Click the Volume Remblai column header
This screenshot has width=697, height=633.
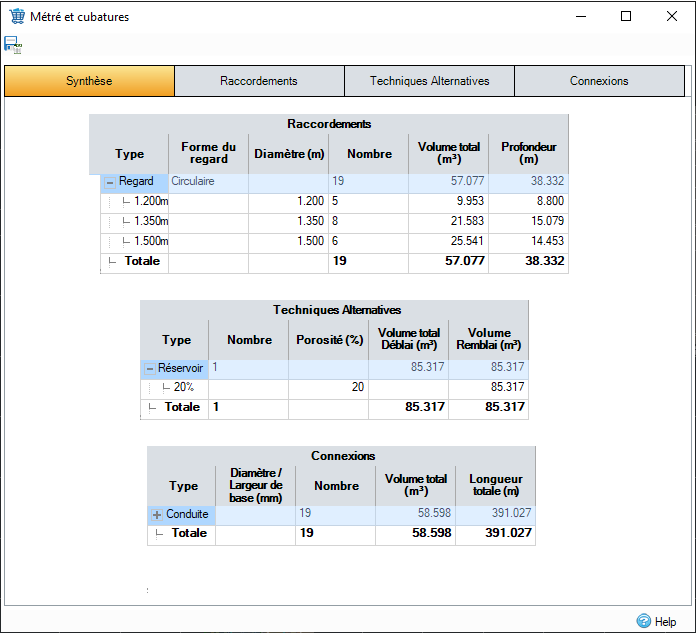tap(489, 339)
